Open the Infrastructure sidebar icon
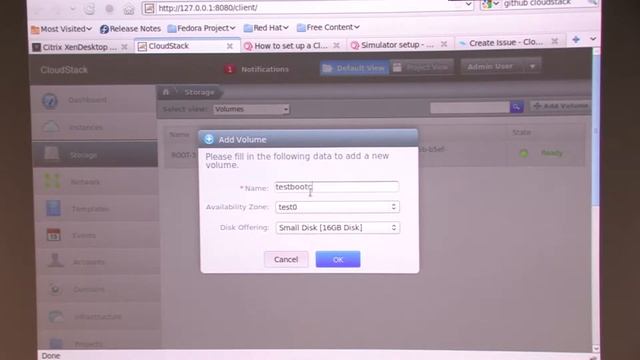Viewport: 640px width, 360px height. pos(56,316)
